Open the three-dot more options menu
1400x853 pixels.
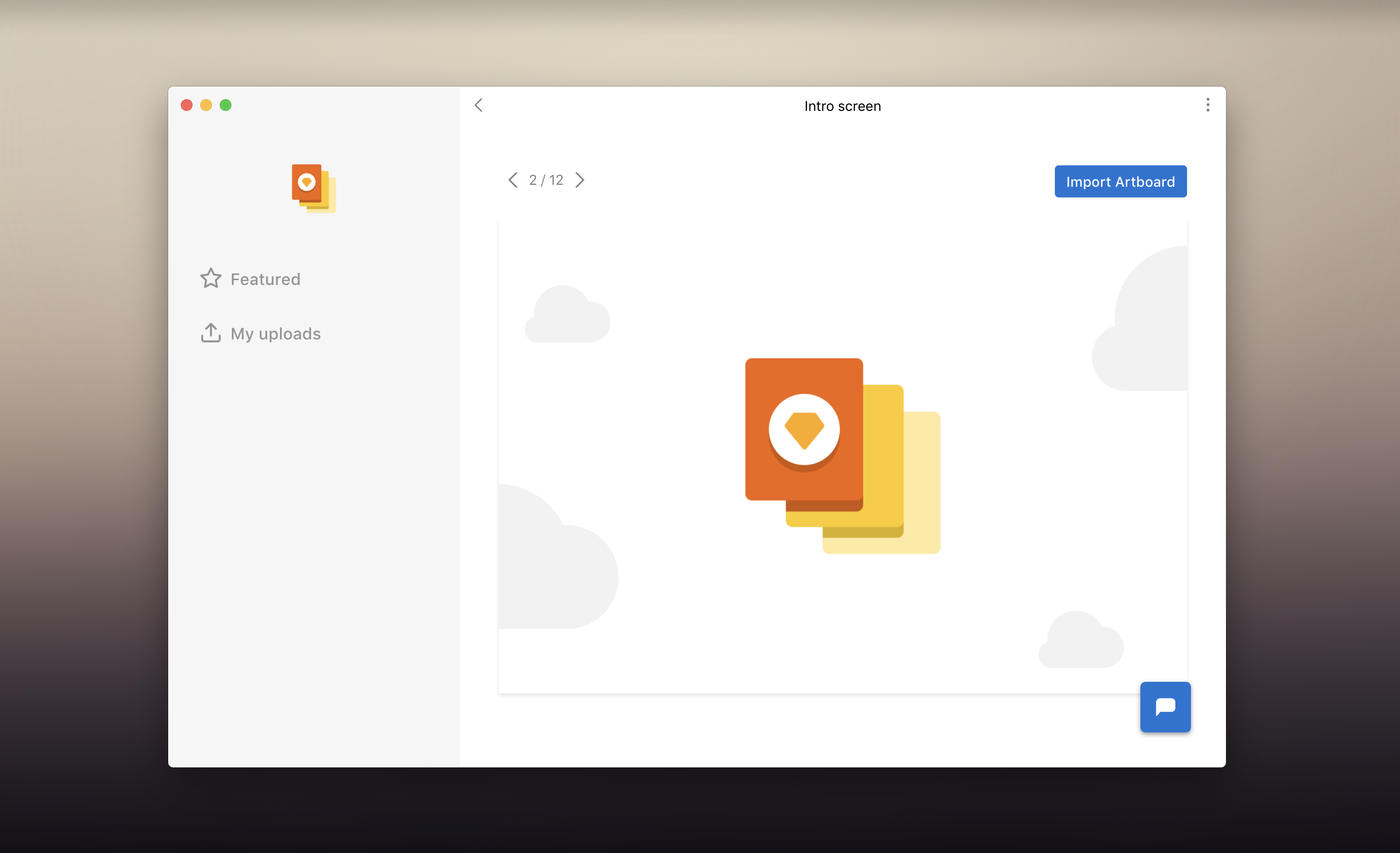pyautogui.click(x=1207, y=105)
